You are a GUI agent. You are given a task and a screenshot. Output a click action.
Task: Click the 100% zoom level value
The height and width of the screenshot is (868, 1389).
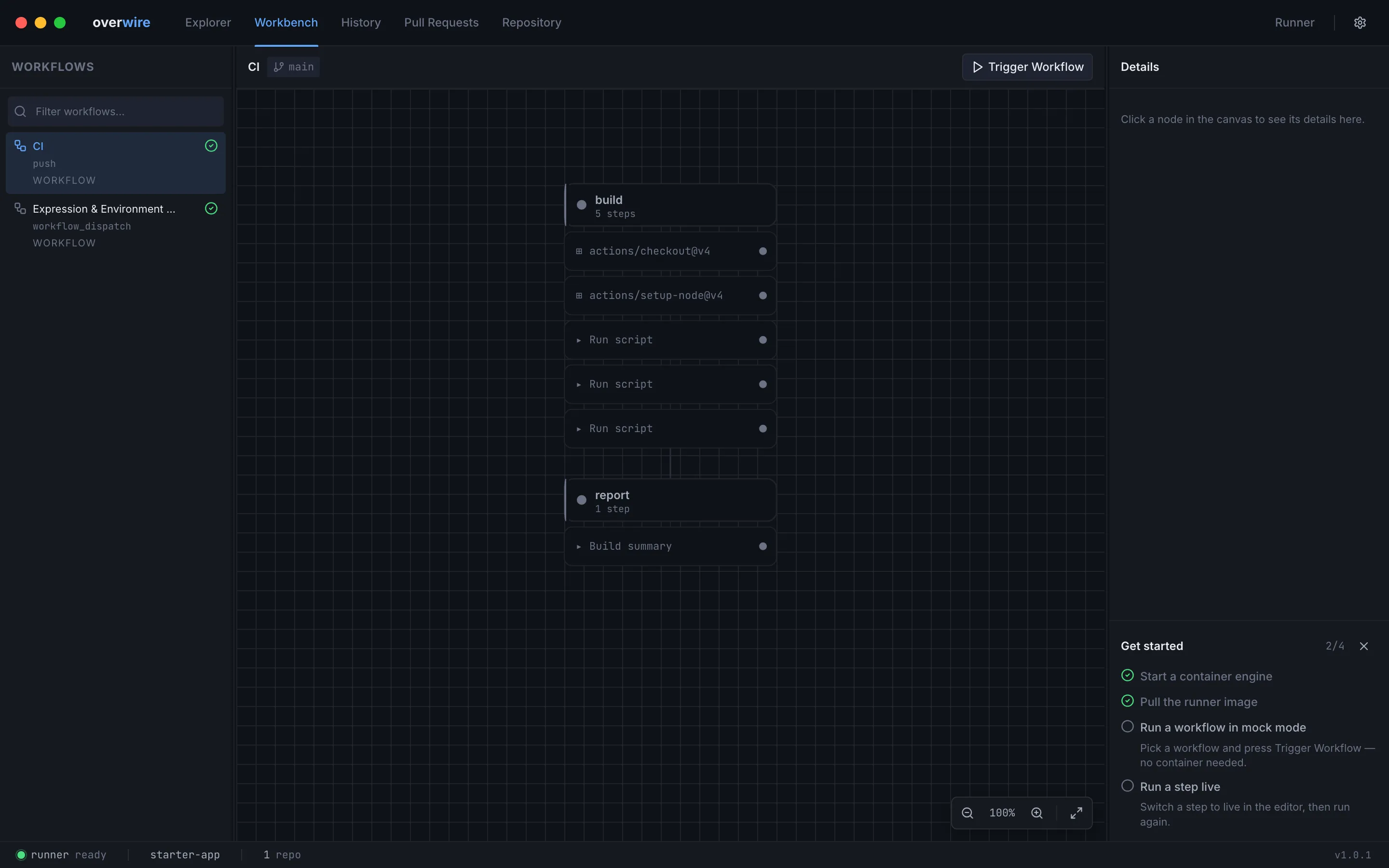tap(1002, 813)
